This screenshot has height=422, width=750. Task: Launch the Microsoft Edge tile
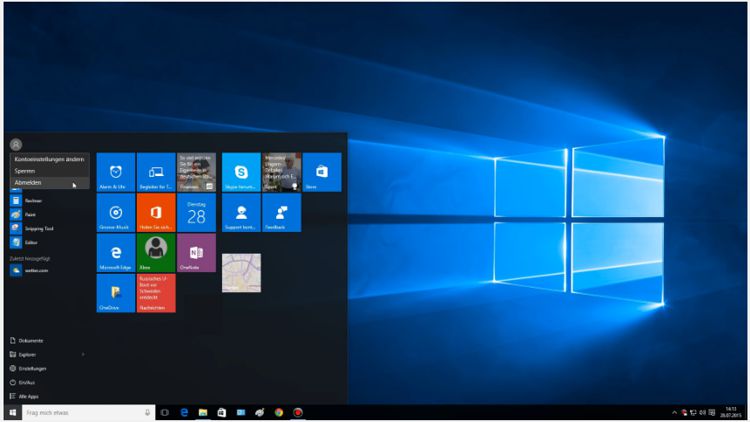tap(115, 253)
